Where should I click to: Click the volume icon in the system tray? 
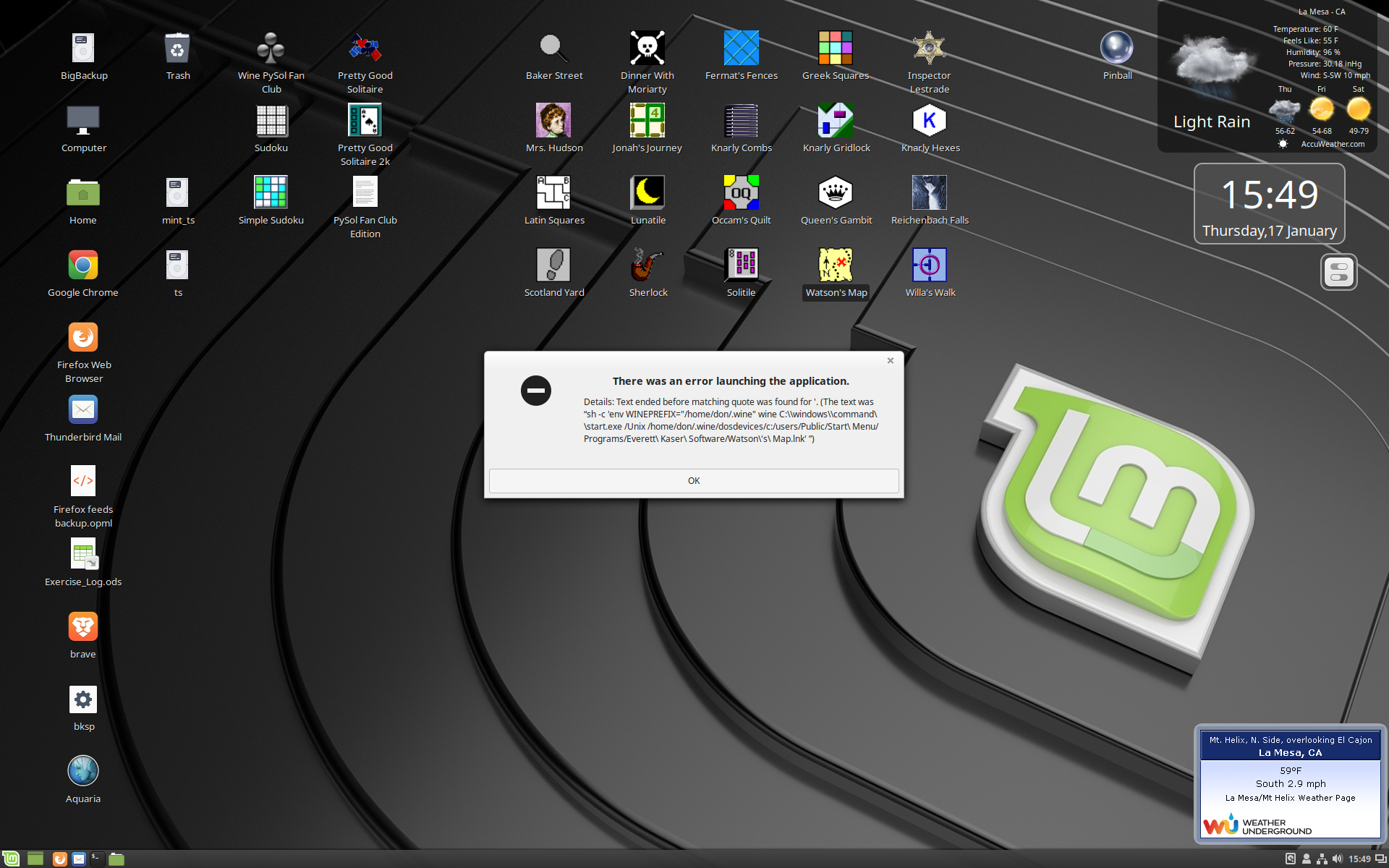(1338, 859)
